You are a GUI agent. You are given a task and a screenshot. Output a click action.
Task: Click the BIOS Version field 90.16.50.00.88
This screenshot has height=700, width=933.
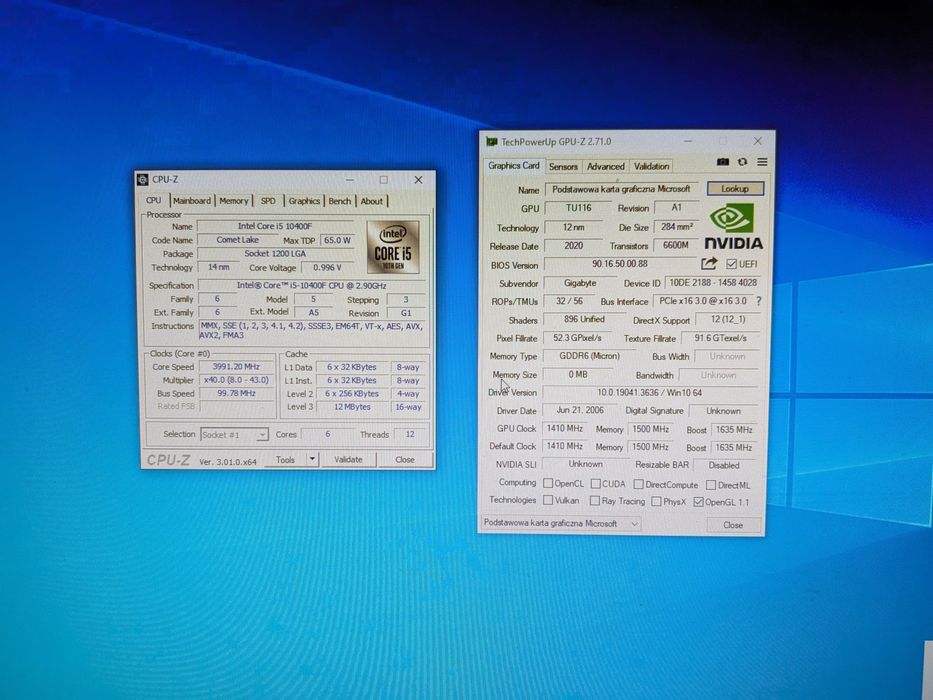coord(620,264)
